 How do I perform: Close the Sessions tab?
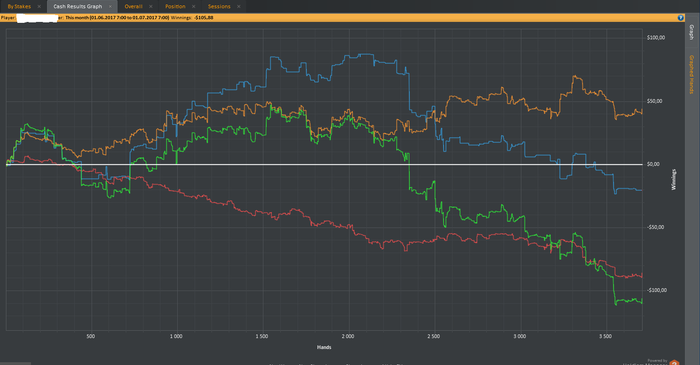point(238,6)
